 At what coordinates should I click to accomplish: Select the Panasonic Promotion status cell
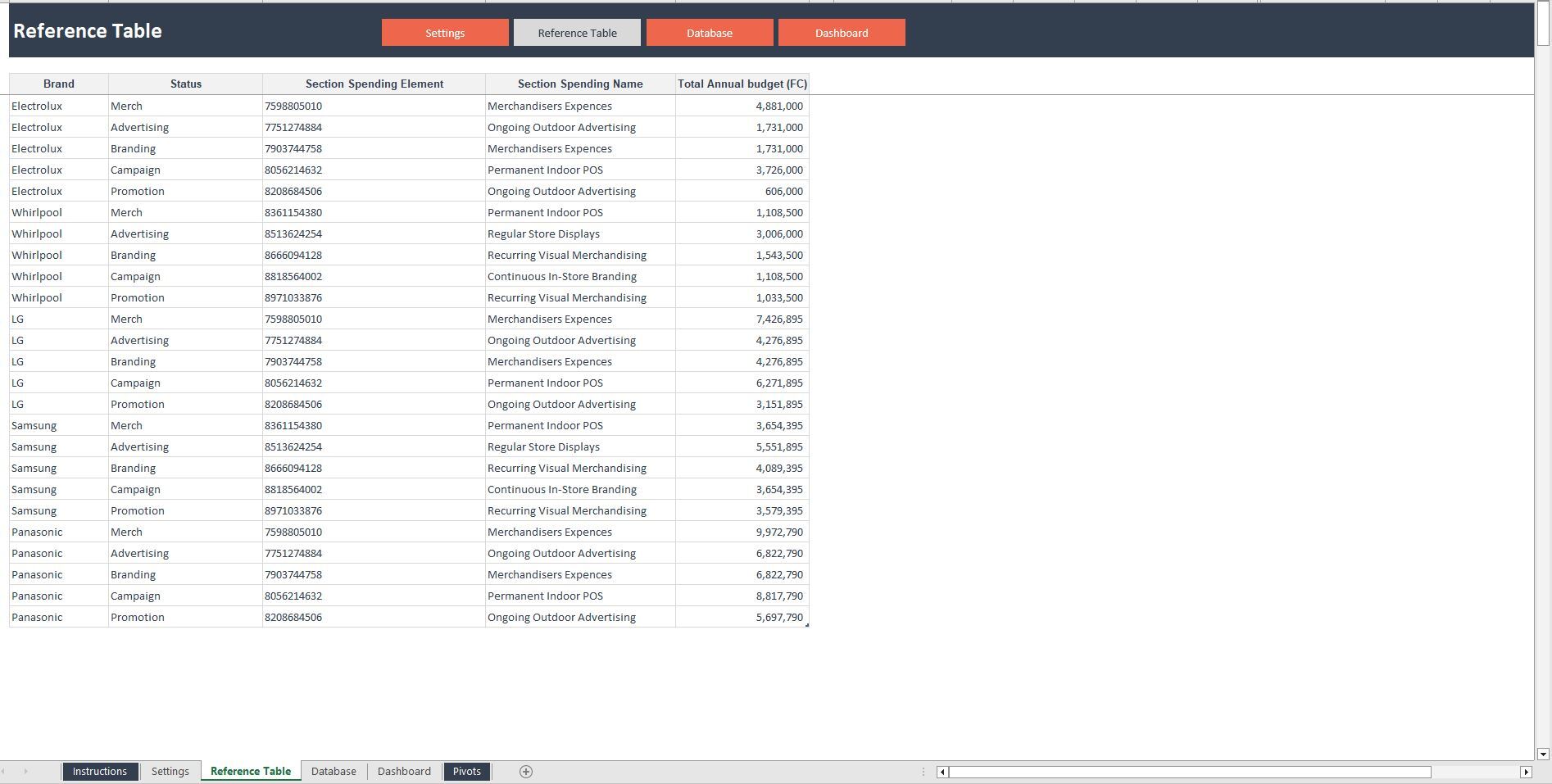186,617
